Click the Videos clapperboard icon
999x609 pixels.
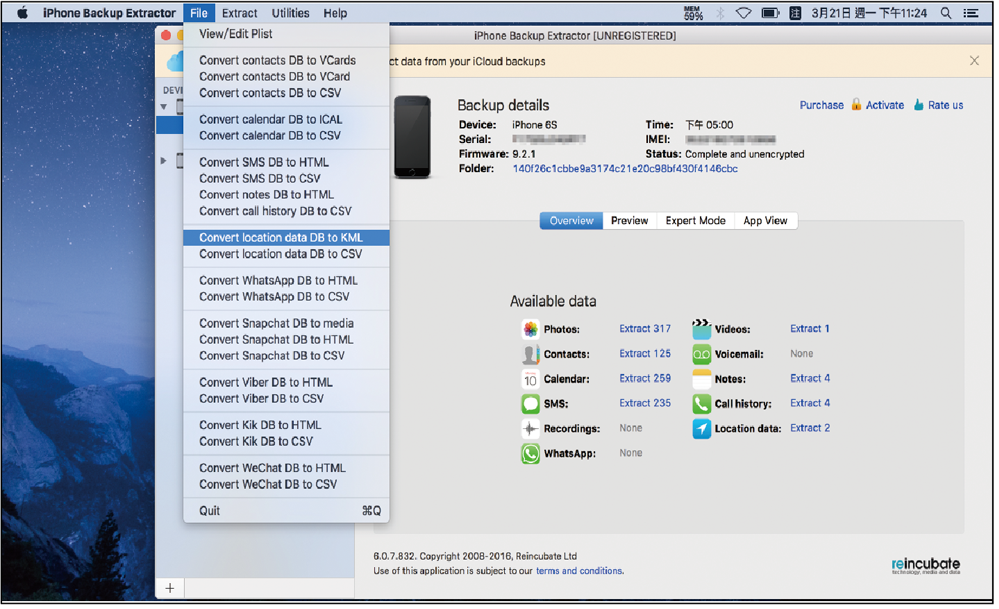coord(701,329)
